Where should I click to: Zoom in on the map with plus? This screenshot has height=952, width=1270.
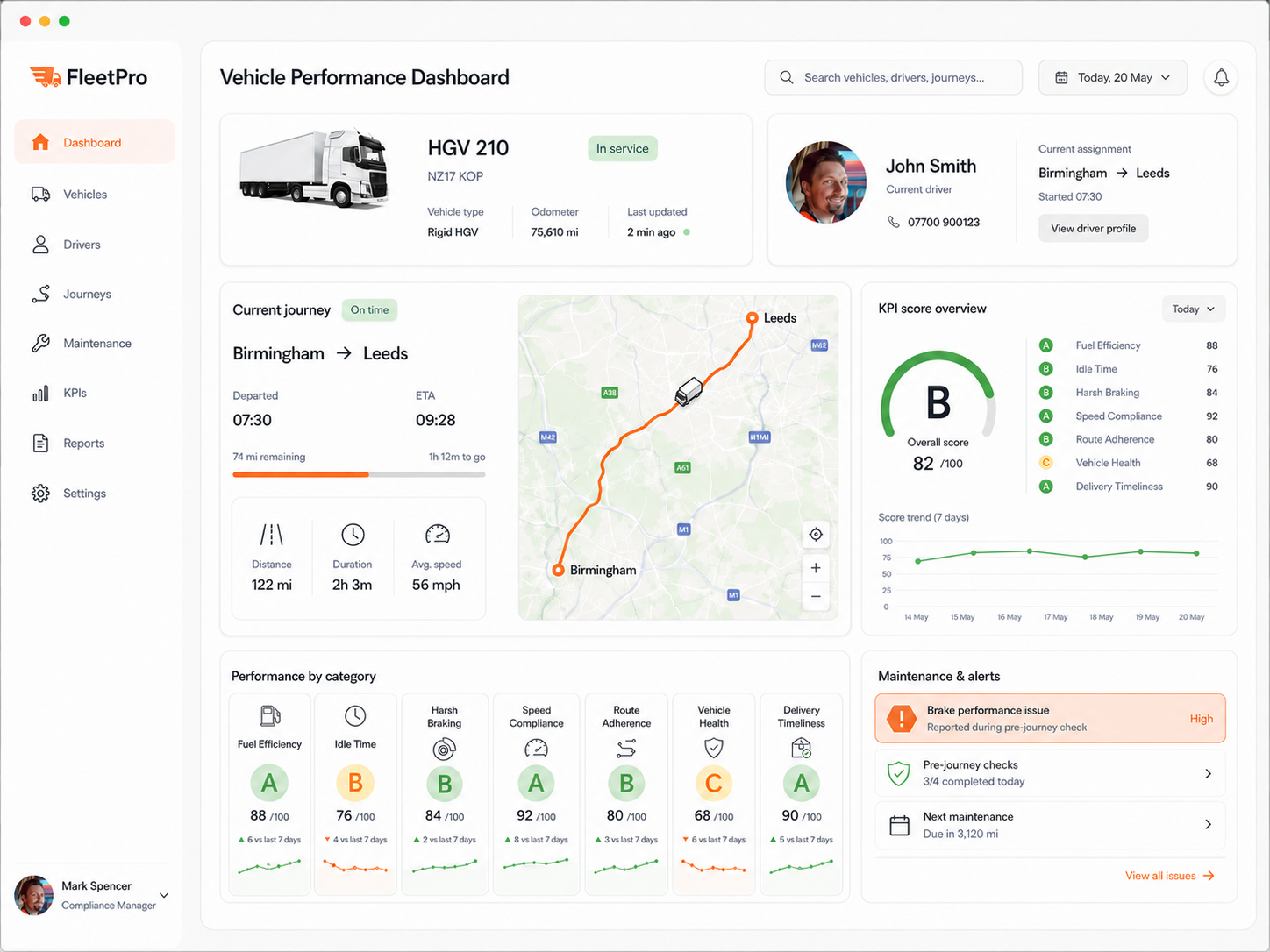[816, 568]
